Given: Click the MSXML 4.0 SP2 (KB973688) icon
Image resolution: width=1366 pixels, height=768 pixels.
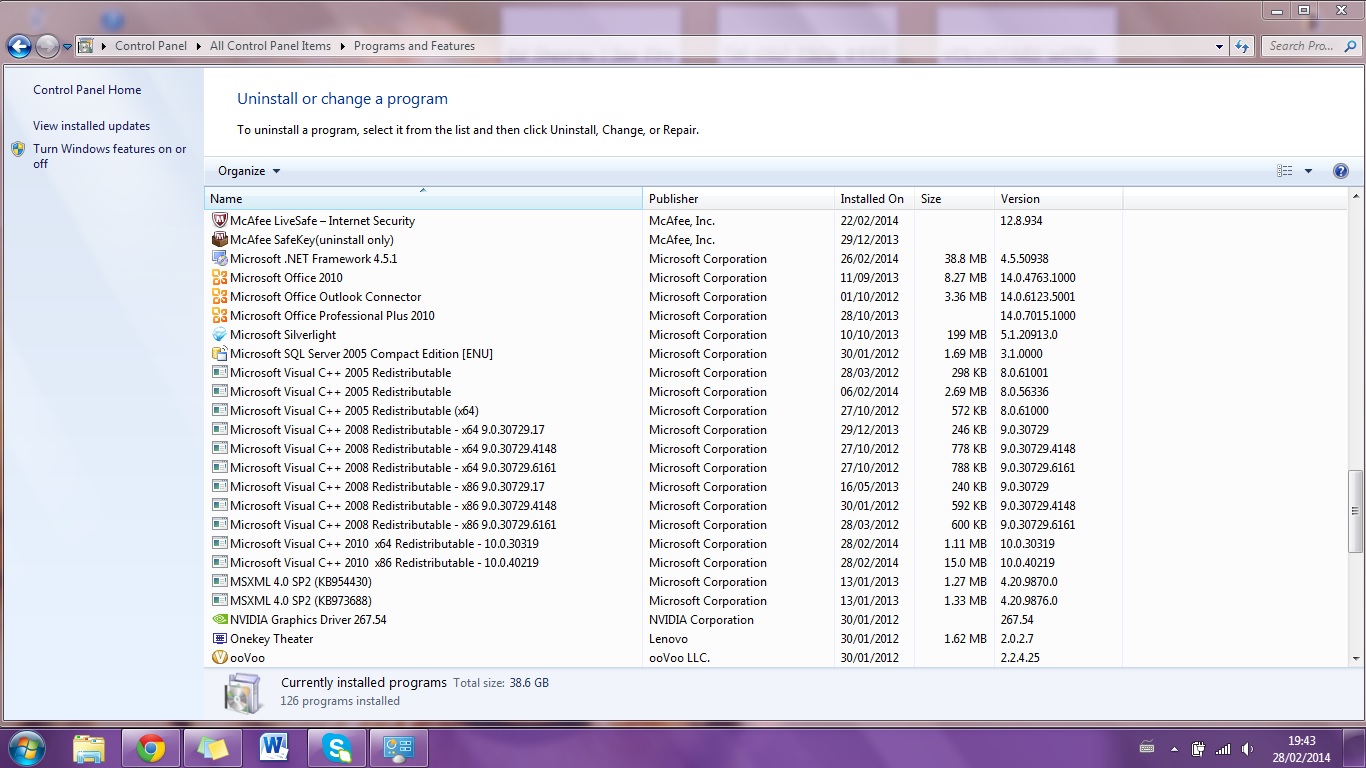Looking at the screenshot, I should [220, 600].
